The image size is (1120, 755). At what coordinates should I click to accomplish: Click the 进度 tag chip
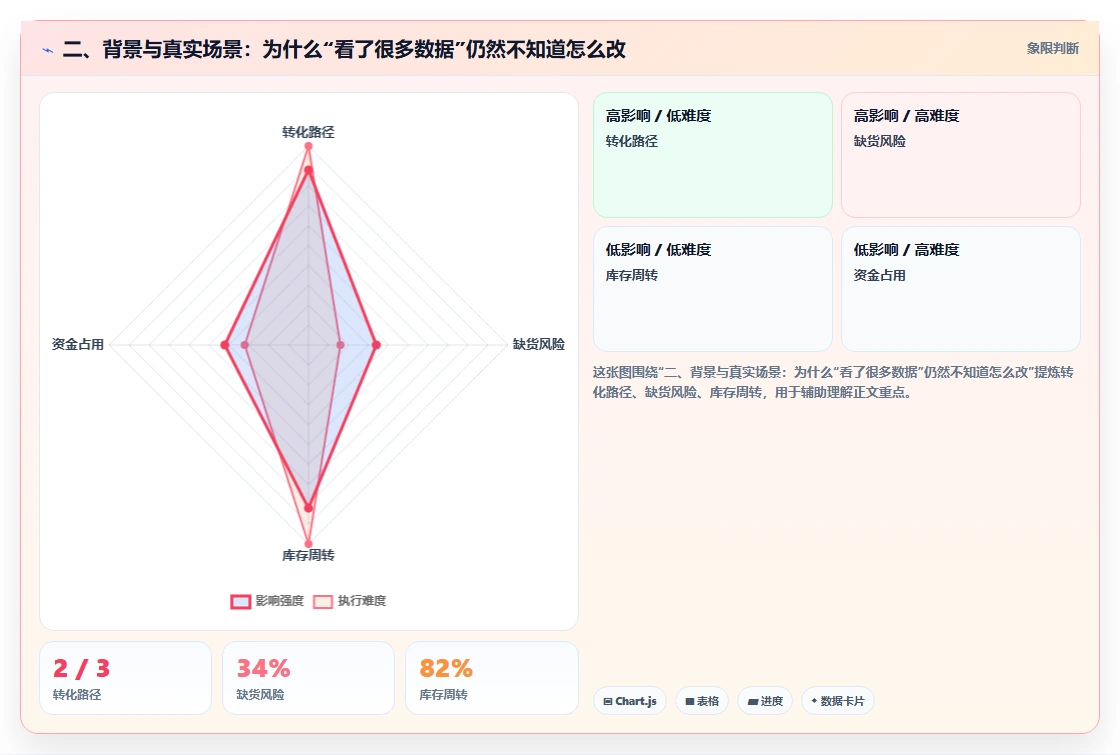(x=765, y=701)
